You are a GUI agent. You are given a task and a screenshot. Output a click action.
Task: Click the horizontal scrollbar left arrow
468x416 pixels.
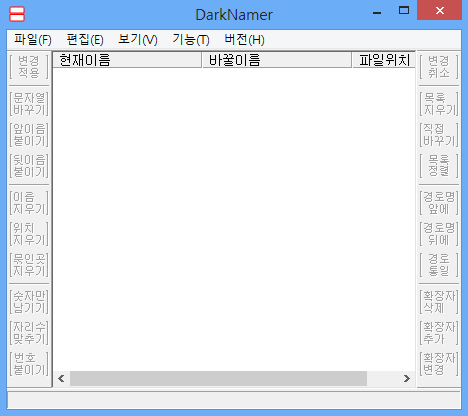tap(61, 378)
